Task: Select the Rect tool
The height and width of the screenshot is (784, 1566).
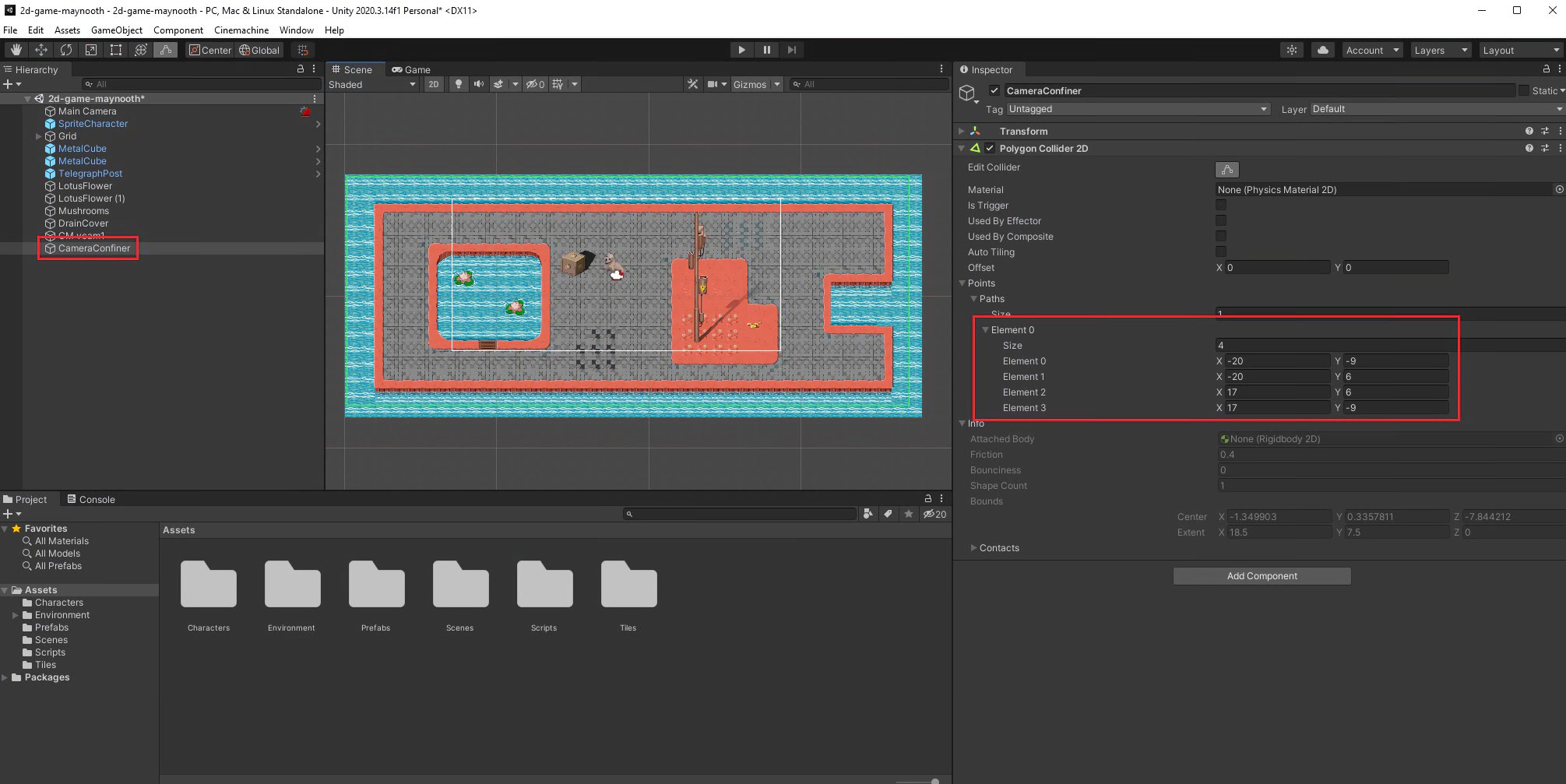Action: [x=116, y=50]
